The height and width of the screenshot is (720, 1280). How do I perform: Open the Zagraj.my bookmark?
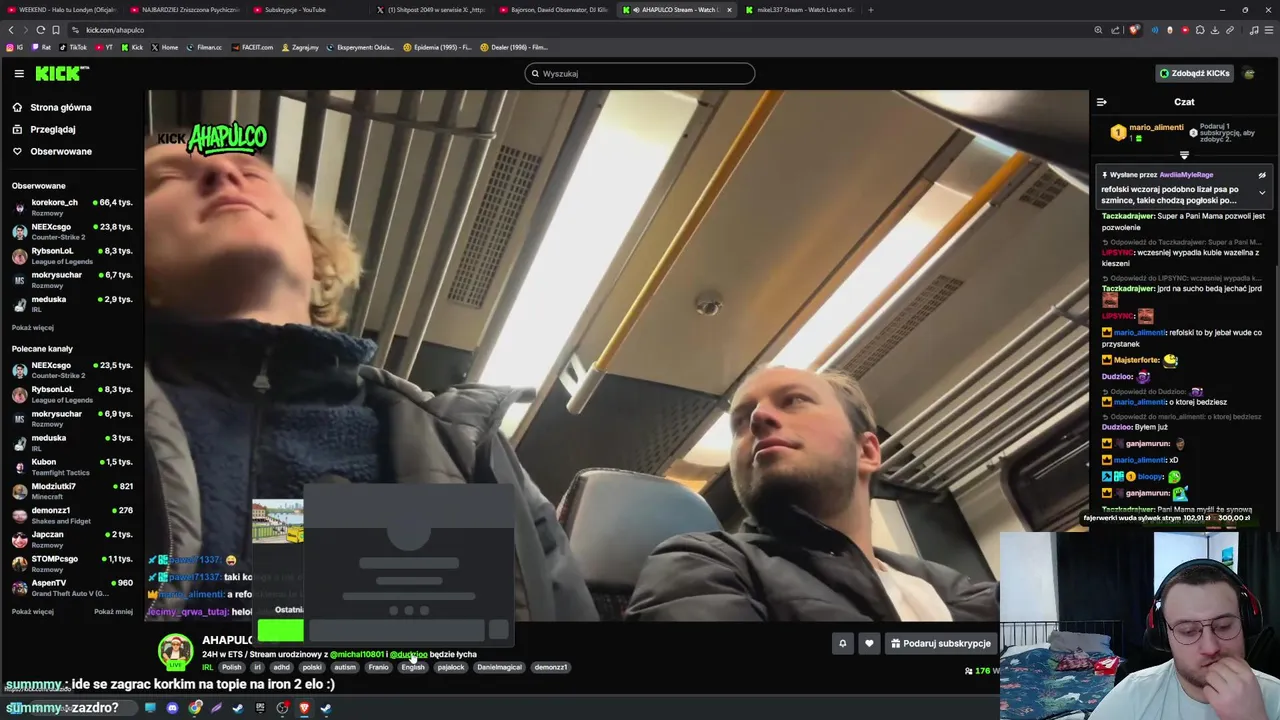click(x=299, y=47)
